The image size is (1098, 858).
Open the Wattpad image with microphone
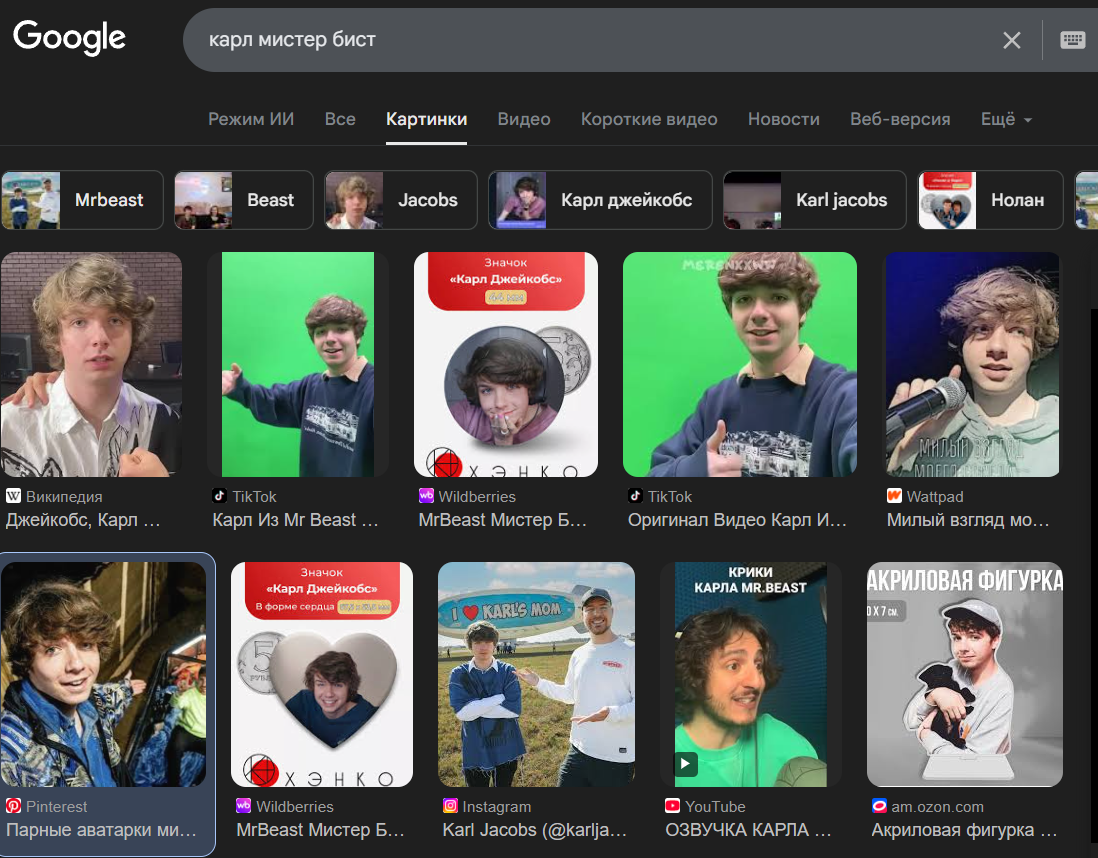click(x=973, y=364)
